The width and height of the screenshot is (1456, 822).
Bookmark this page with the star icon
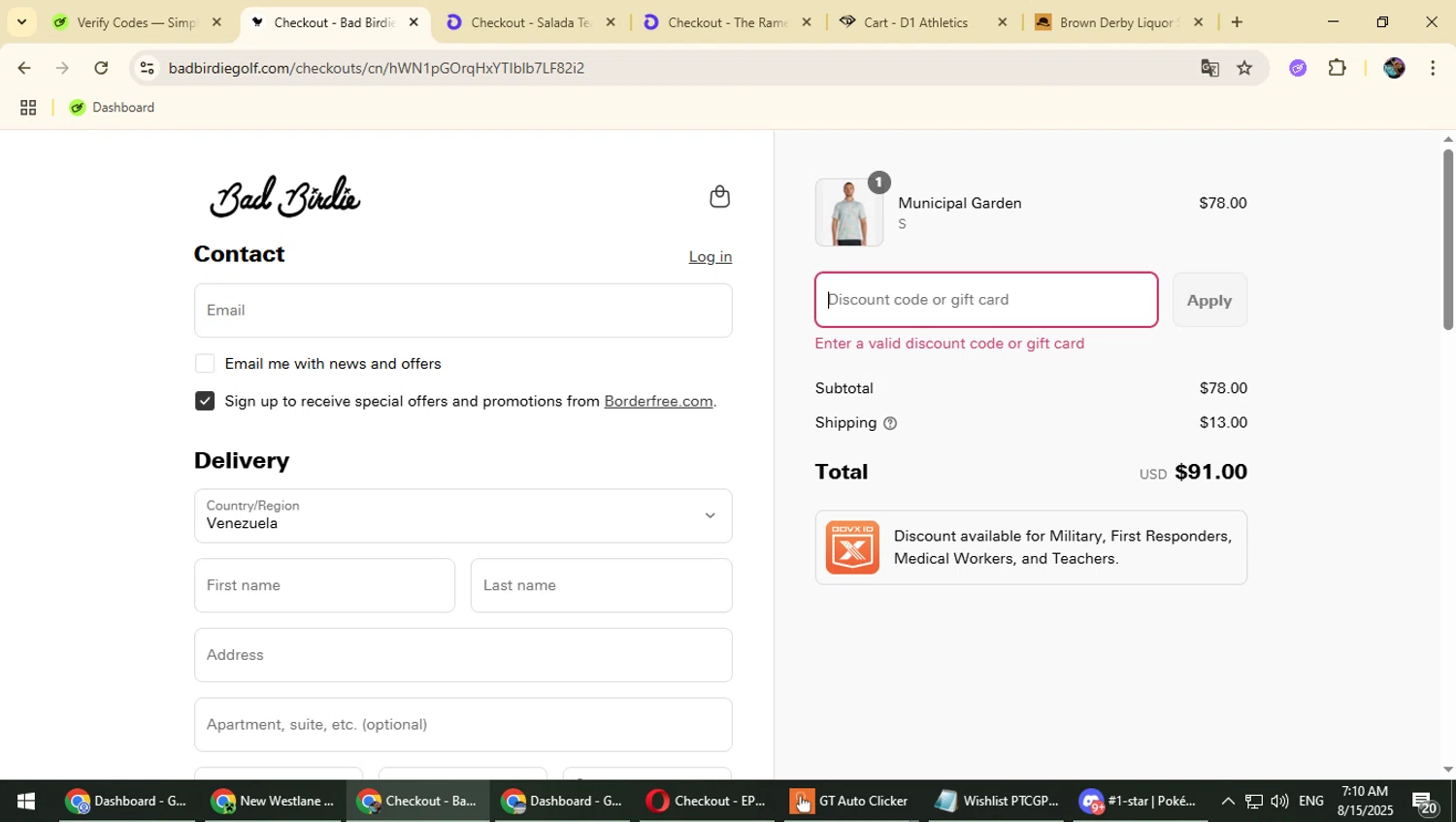pos(1244,68)
